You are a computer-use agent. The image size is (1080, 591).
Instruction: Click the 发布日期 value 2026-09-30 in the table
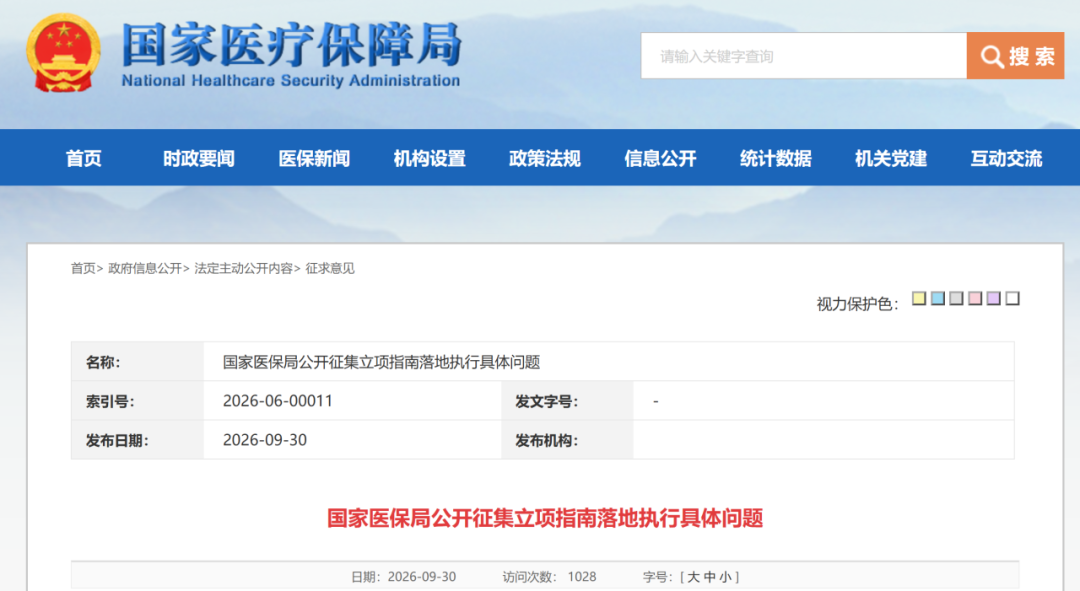[264, 440]
